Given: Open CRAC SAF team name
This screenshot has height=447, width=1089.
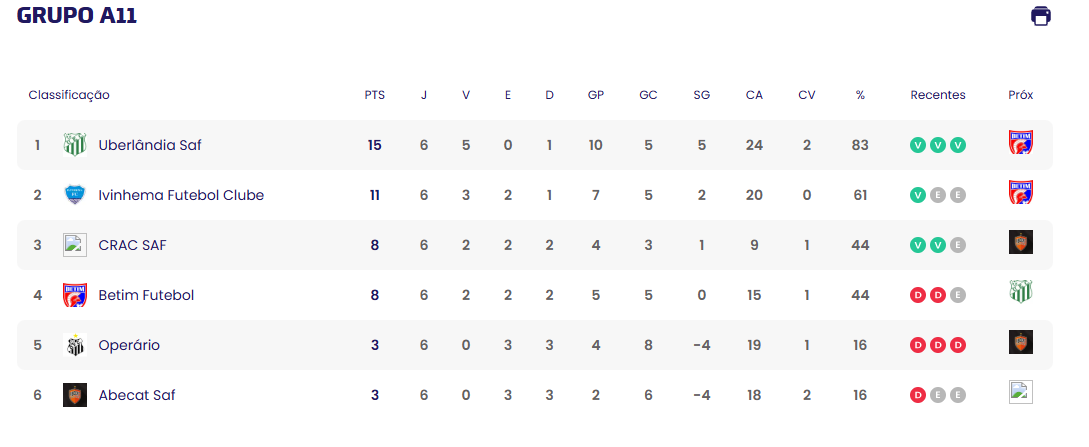Looking at the screenshot, I should tap(133, 245).
